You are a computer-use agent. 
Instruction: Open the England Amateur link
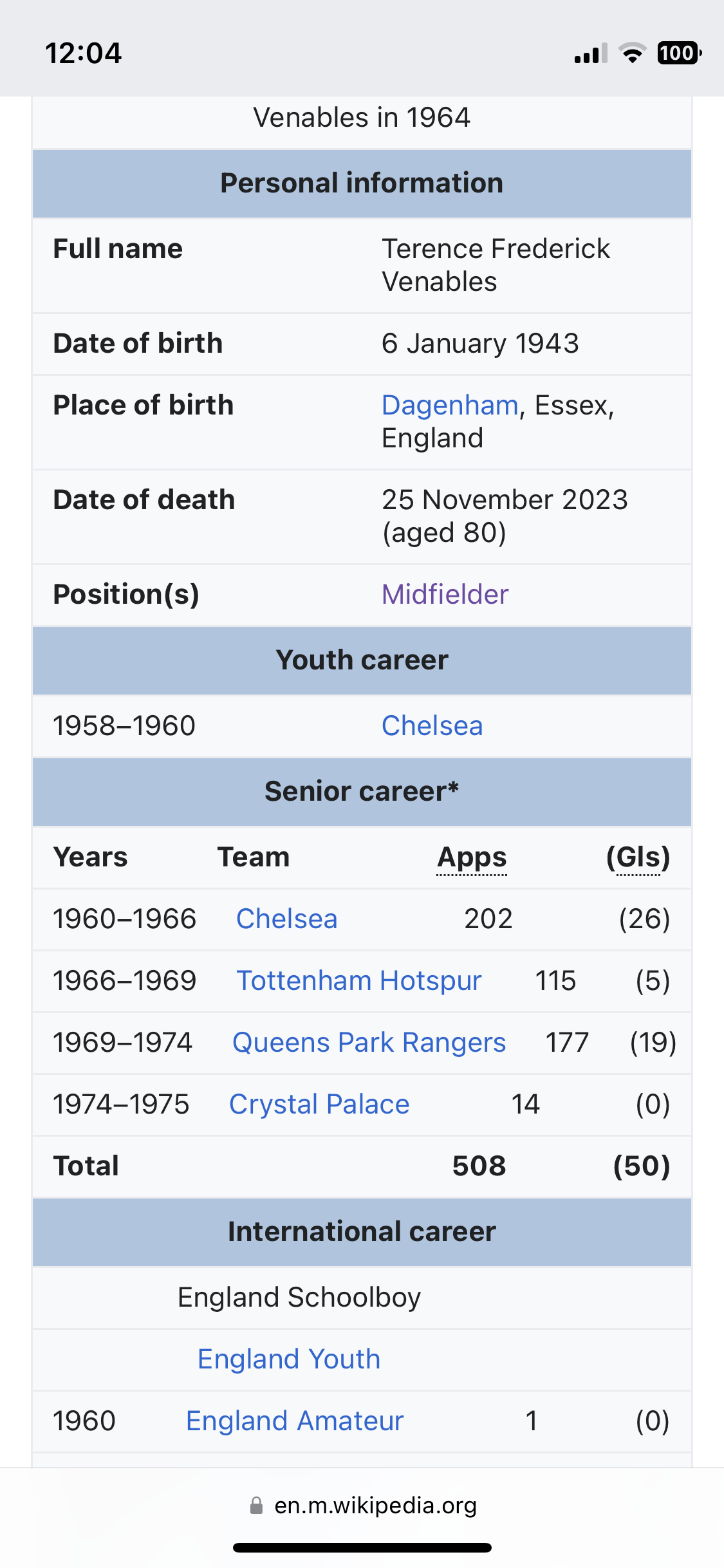295,1421
